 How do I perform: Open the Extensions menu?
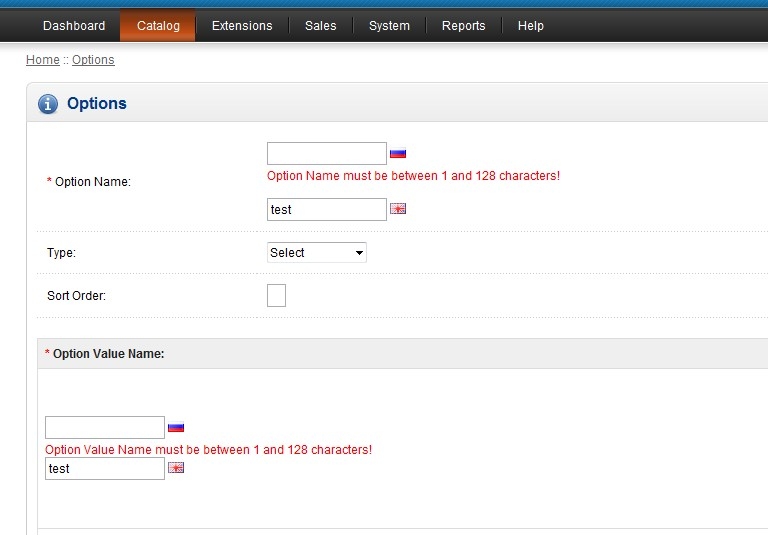pyautogui.click(x=242, y=26)
